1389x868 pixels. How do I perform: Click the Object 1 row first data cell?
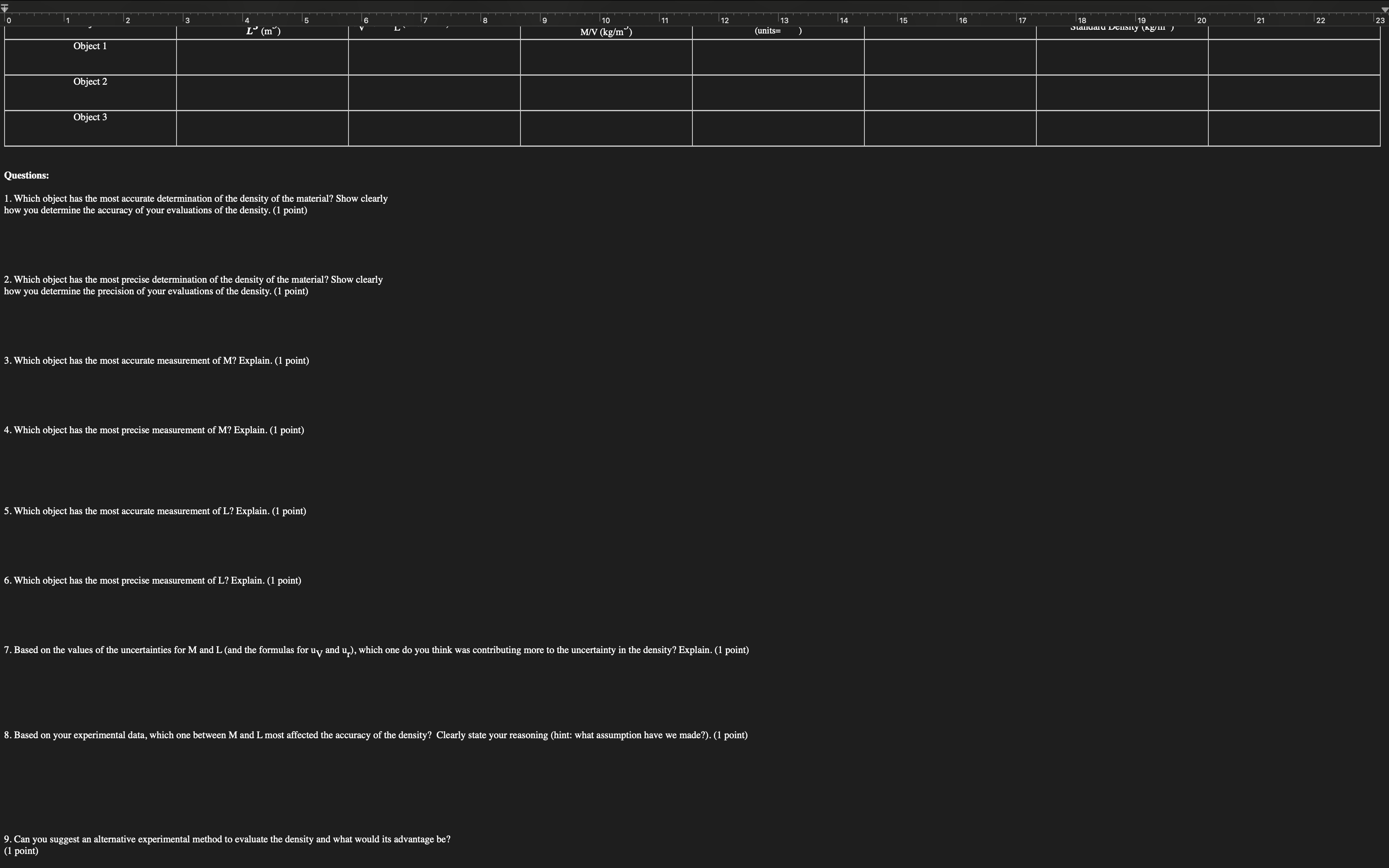pos(262,56)
